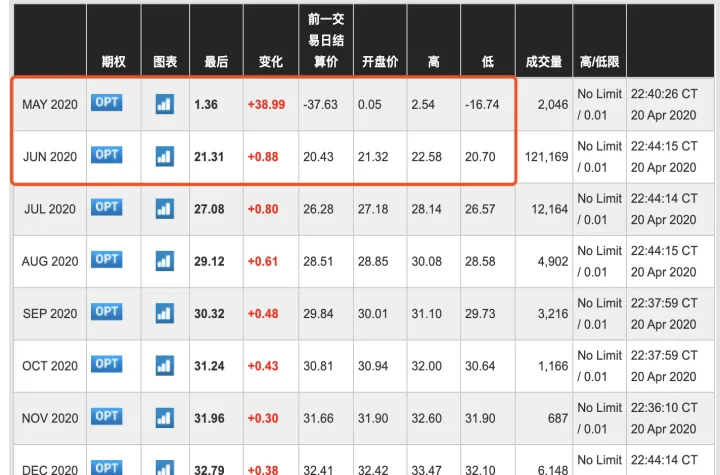This screenshot has height=475, width=720.
Task: Open the chart icon for AUG 2020
Action: click(164, 260)
